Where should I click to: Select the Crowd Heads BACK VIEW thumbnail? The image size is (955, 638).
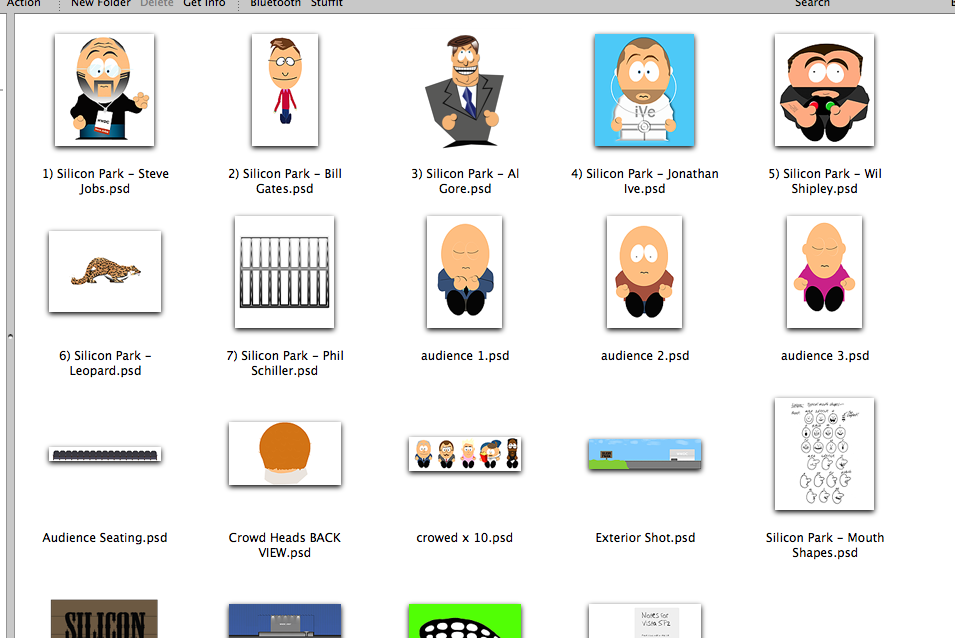tap(285, 454)
